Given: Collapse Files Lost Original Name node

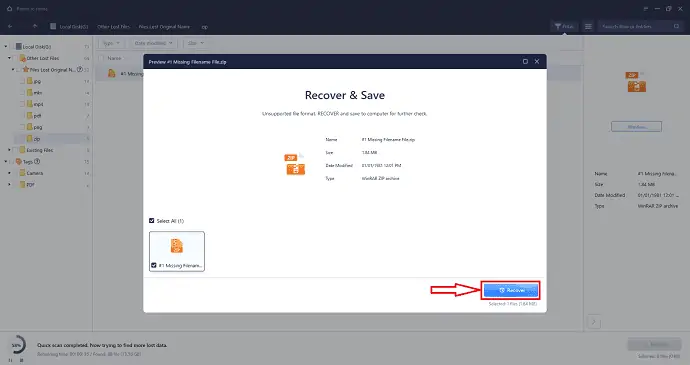Looking at the screenshot, I should 13,70.
